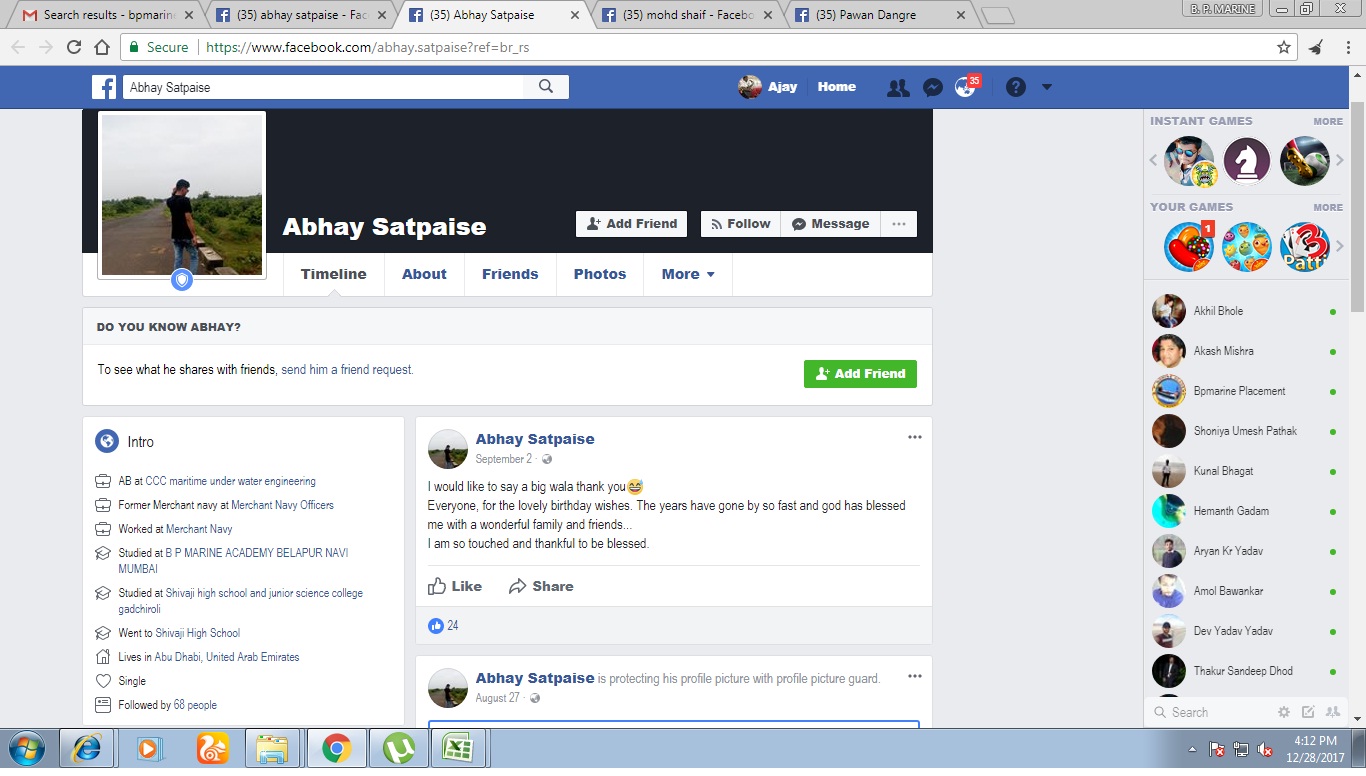Reload the page in Chrome

(x=74, y=47)
